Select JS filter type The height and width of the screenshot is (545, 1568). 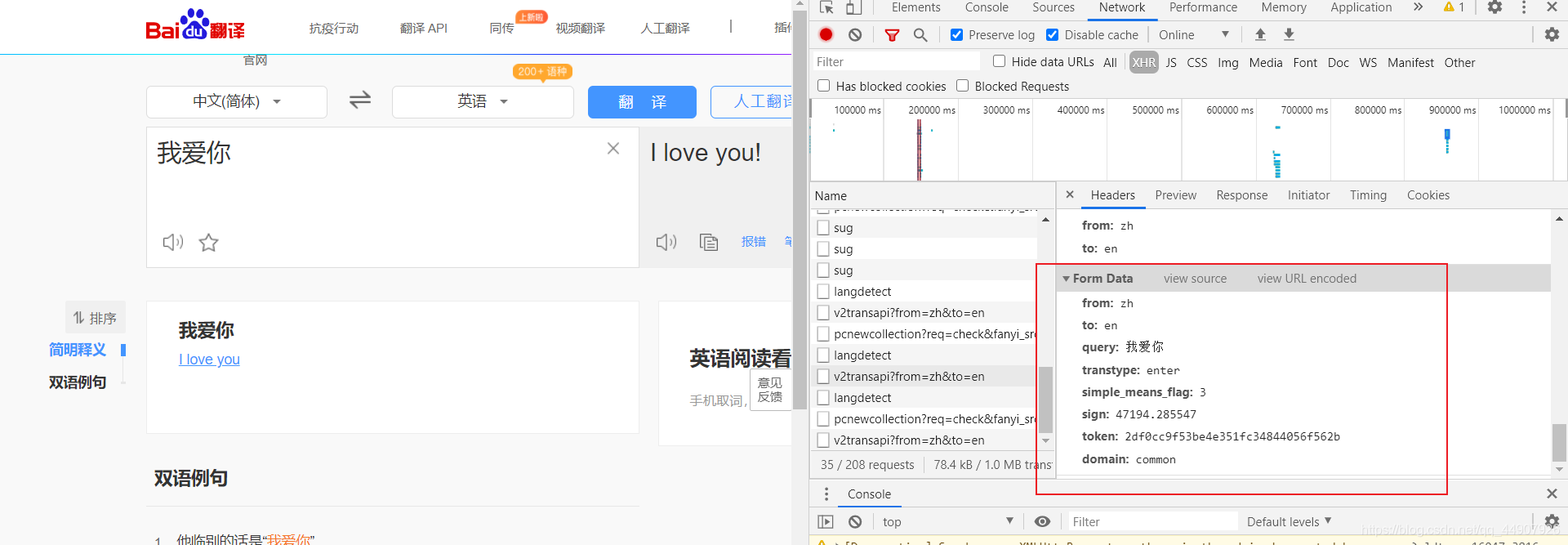click(x=1171, y=62)
